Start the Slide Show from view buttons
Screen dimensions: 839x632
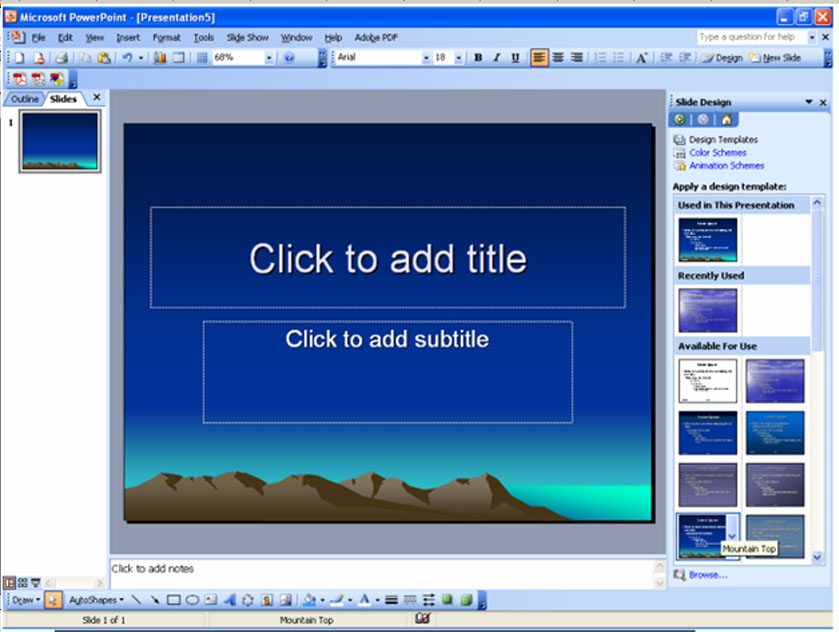(x=35, y=582)
